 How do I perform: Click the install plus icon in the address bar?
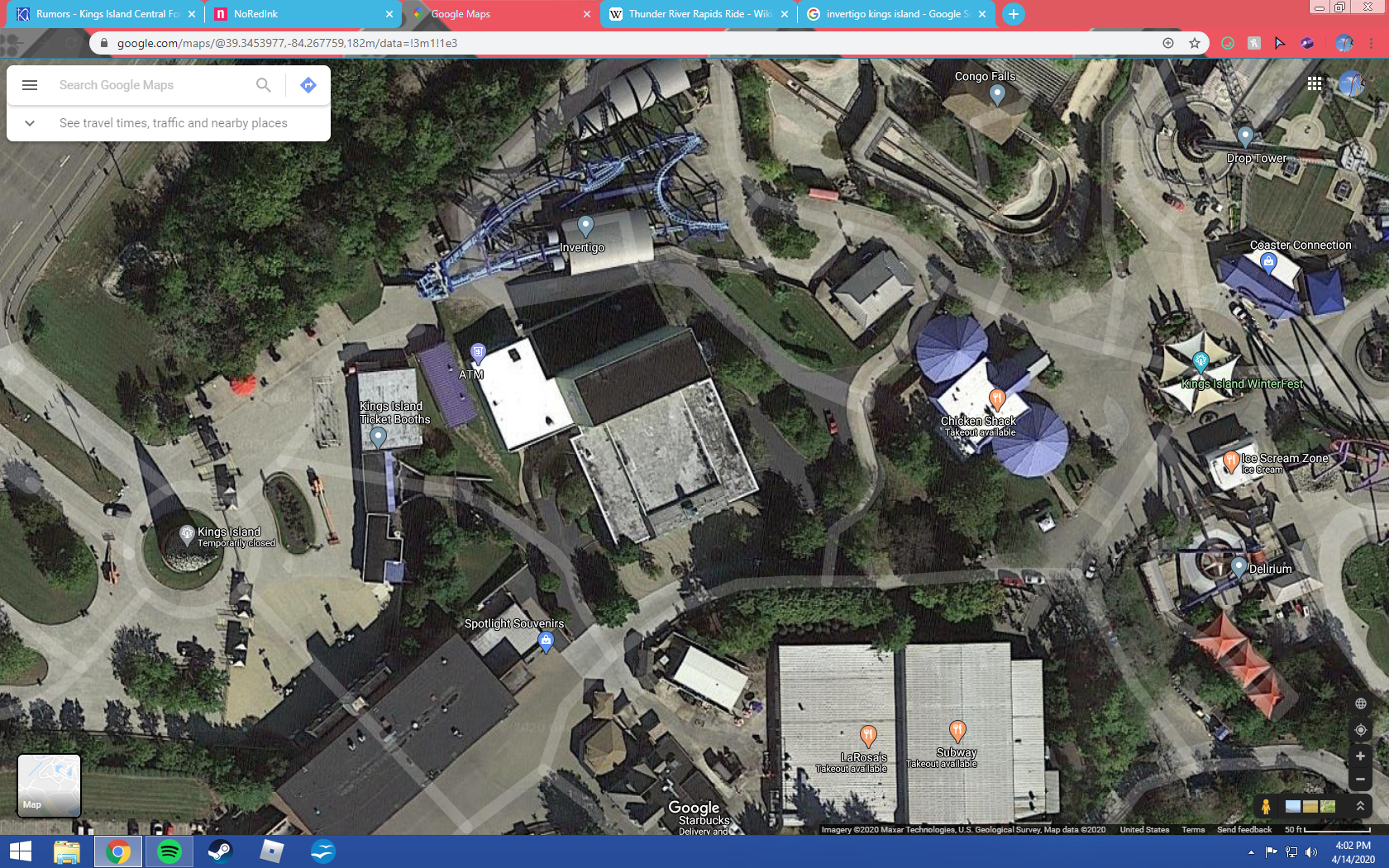(x=1168, y=43)
